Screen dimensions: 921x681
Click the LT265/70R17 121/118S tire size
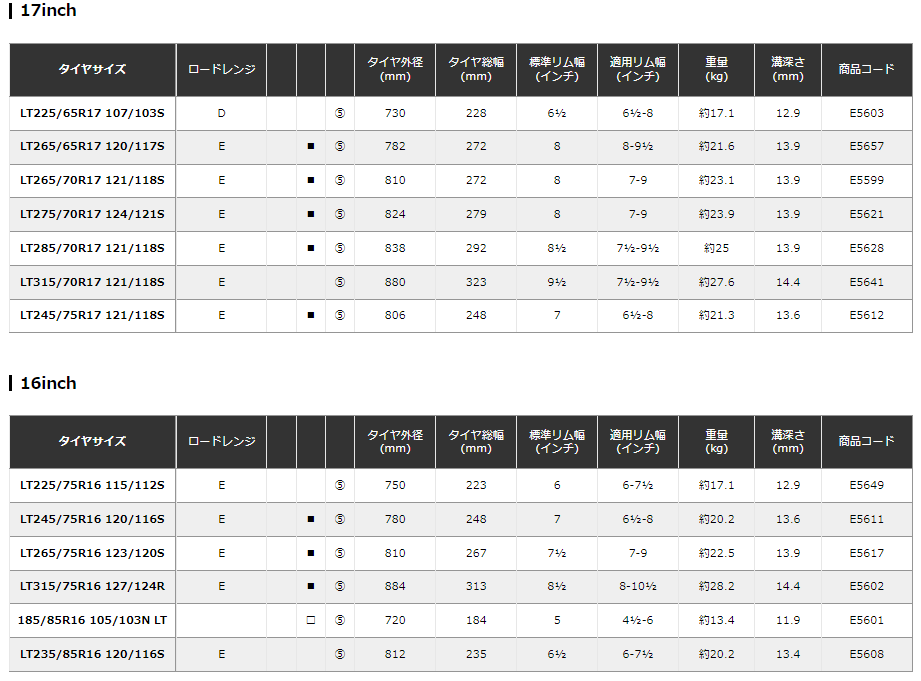coord(92,181)
